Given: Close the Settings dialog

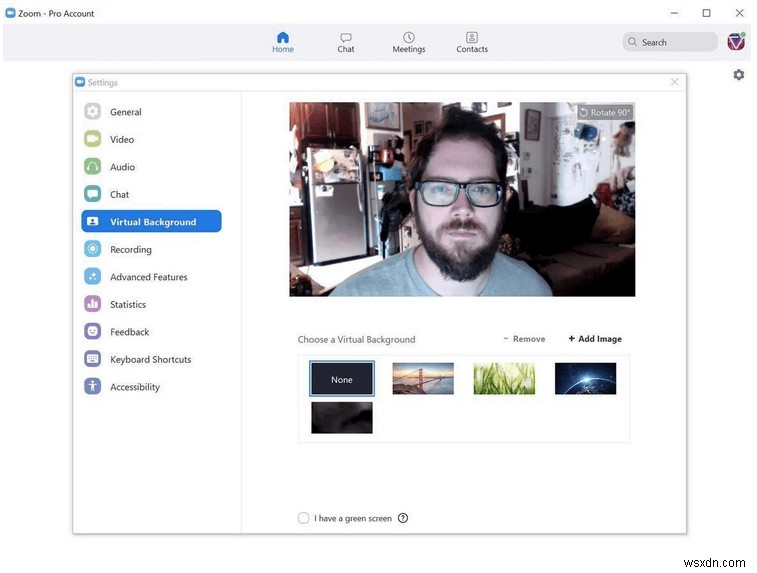Looking at the screenshot, I should (674, 82).
